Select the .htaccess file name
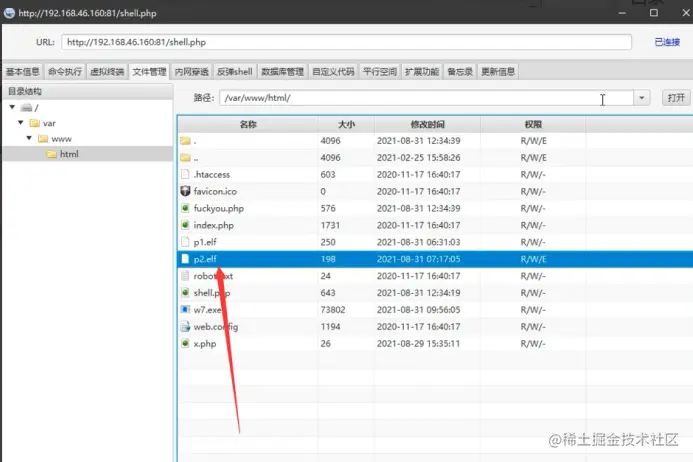This screenshot has height=462, width=693. coord(212,175)
